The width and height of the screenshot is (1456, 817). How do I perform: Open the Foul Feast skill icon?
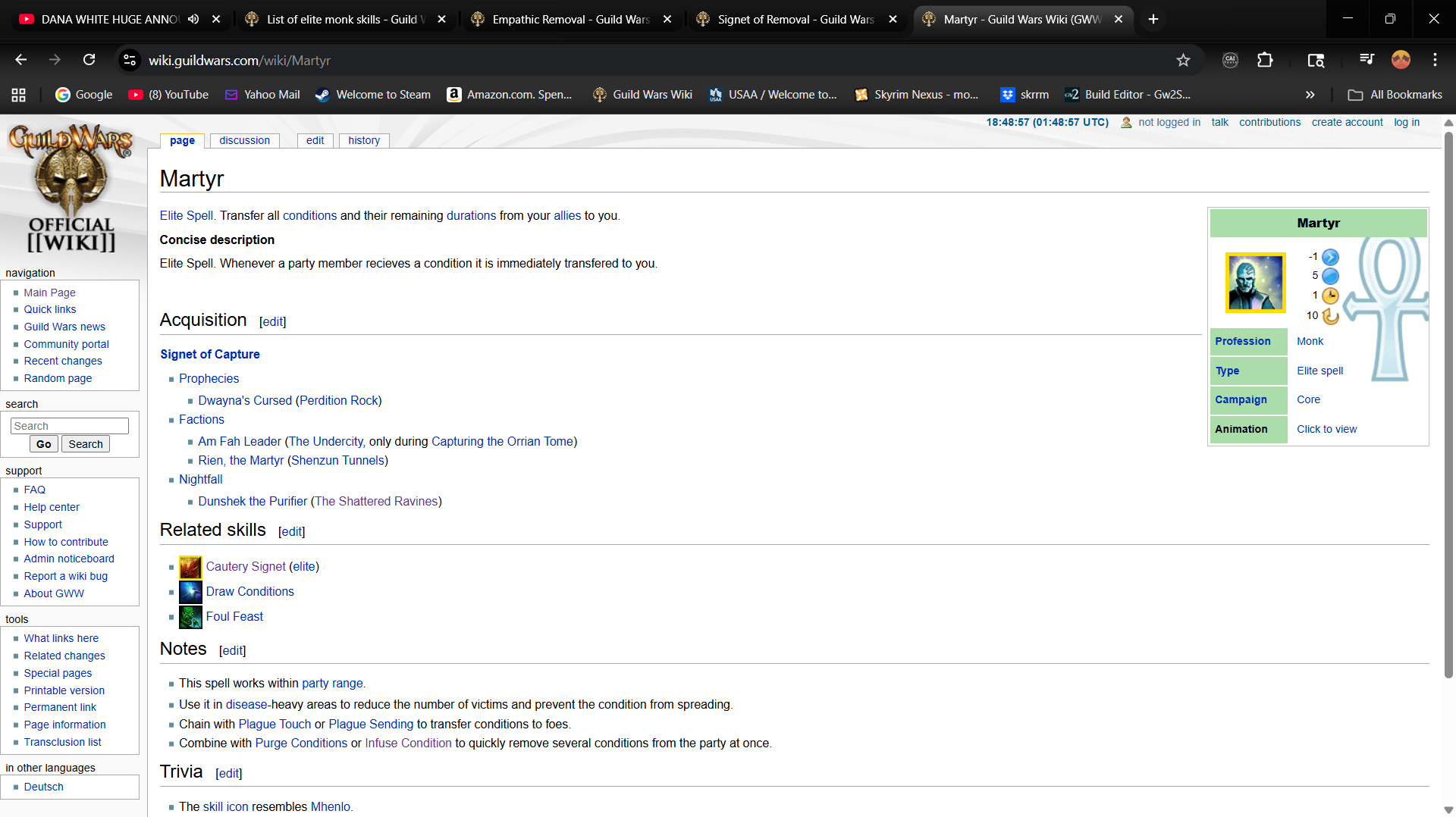click(x=190, y=617)
